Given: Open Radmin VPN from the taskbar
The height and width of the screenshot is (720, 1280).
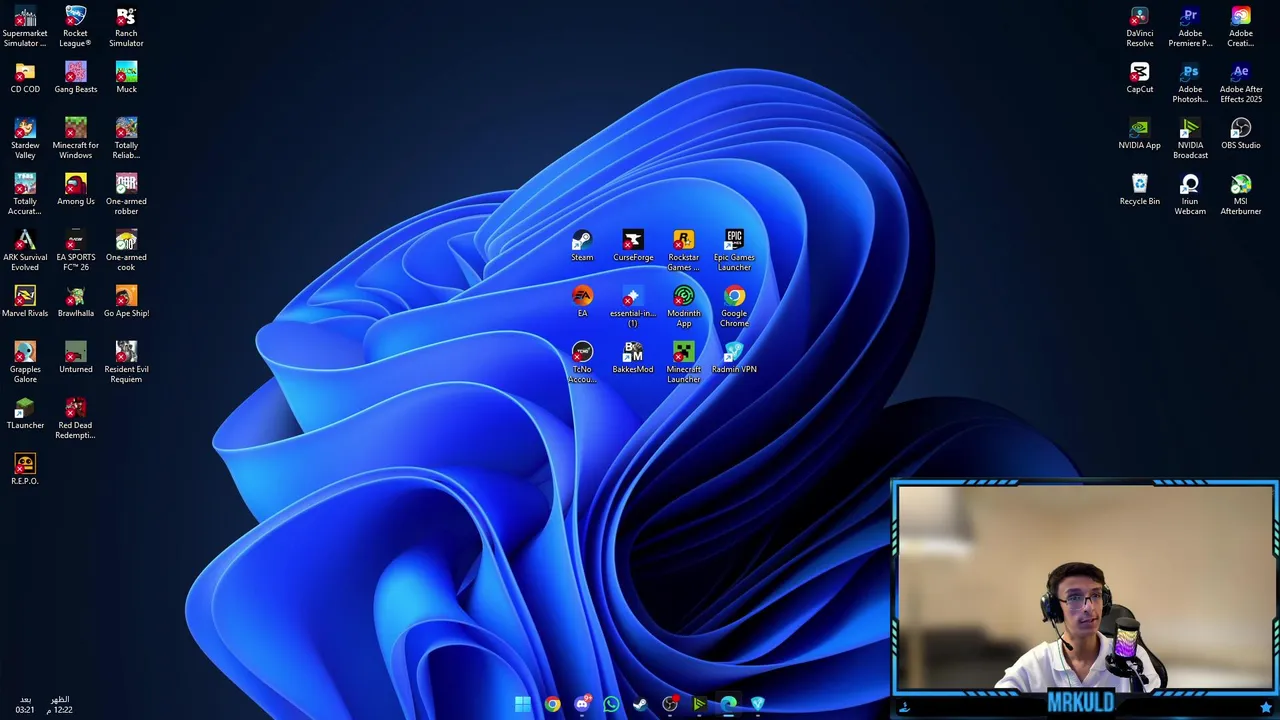Looking at the screenshot, I should 757,704.
